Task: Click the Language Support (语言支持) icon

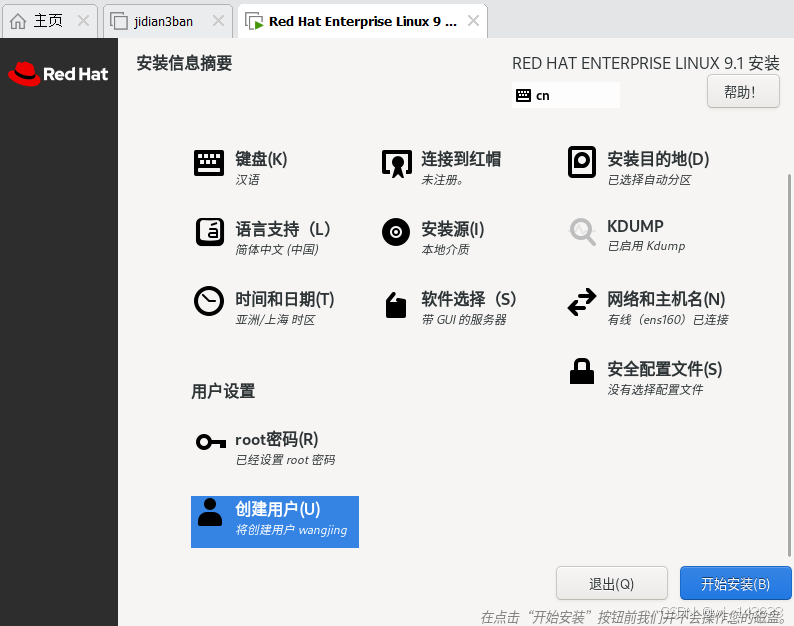Action: (210, 232)
